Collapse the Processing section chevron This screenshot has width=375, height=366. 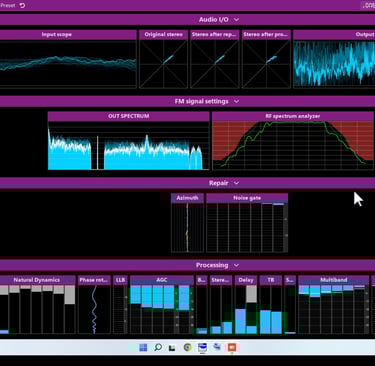tap(236, 265)
